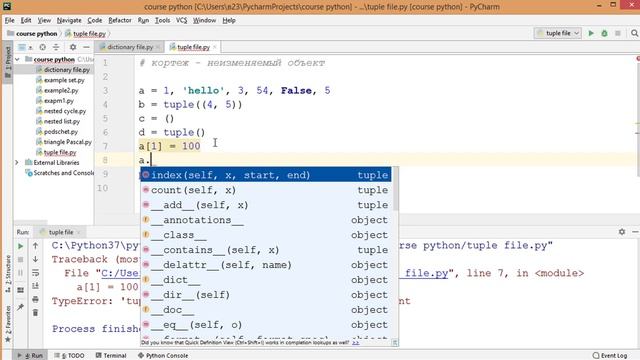Choose __eq__(self, o) completion suggestion
The image size is (640, 360).
(x=266, y=325)
